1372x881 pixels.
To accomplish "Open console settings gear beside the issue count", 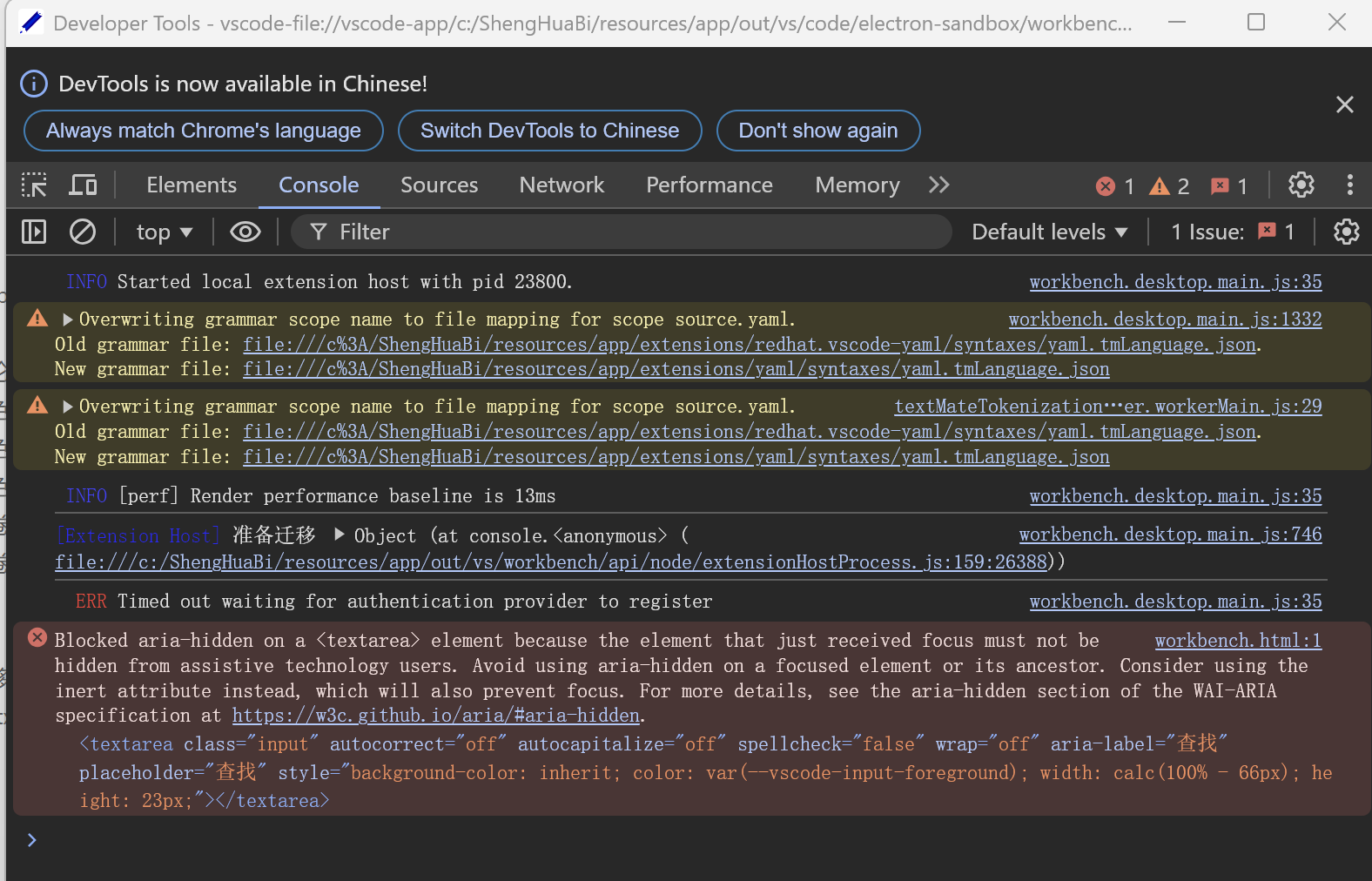I will tap(1346, 232).
